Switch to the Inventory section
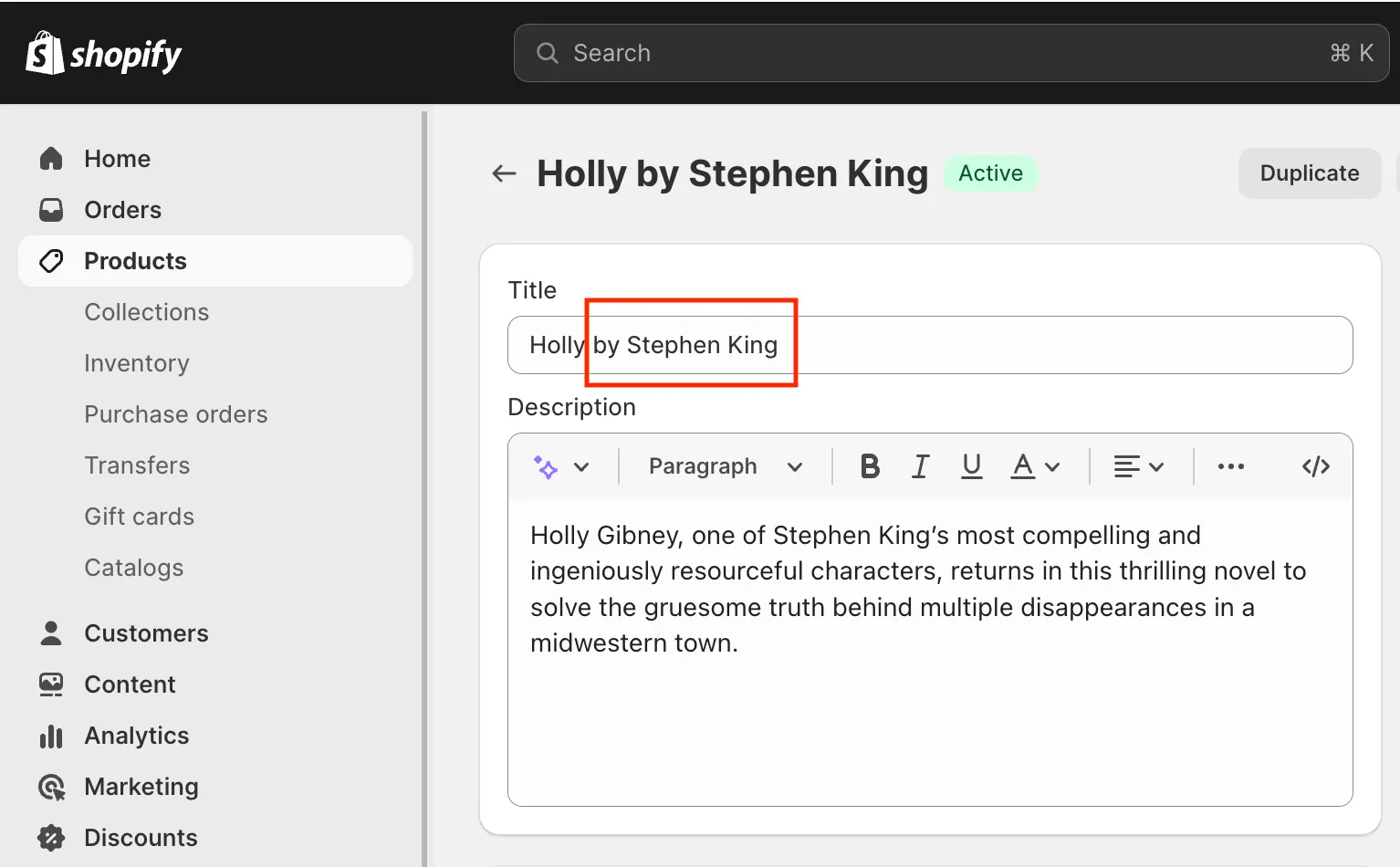Image resolution: width=1400 pixels, height=867 pixels. [136, 362]
